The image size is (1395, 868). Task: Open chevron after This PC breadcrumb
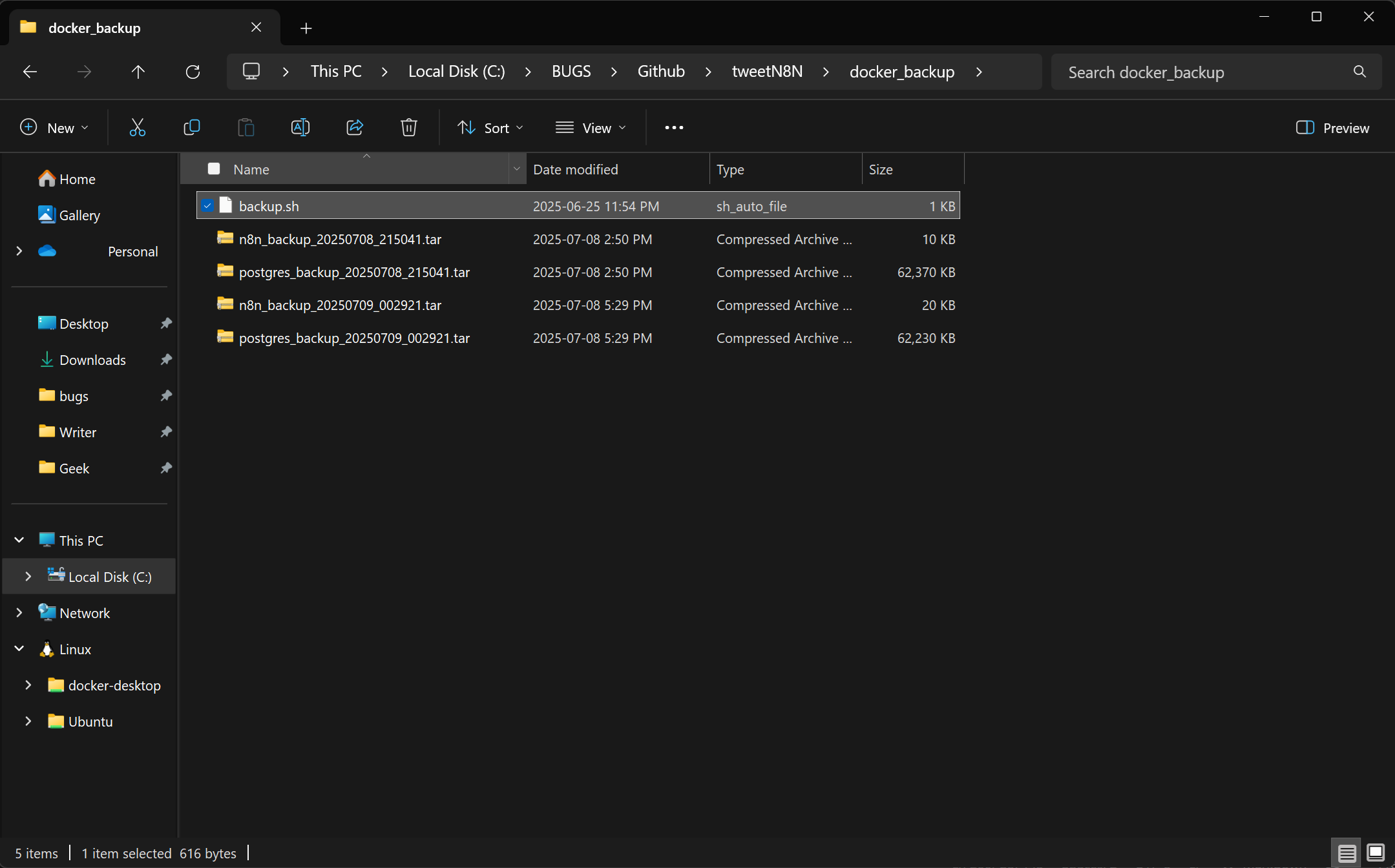(x=384, y=72)
